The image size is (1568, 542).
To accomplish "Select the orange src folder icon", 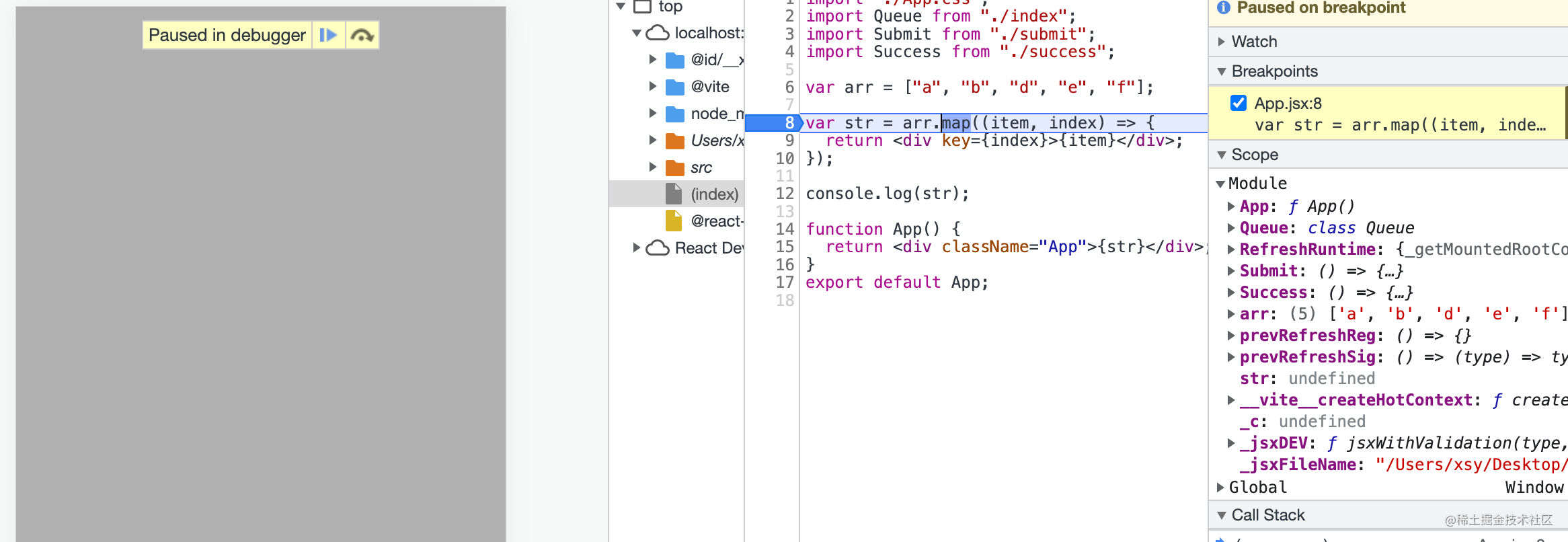I will pos(674,167).
